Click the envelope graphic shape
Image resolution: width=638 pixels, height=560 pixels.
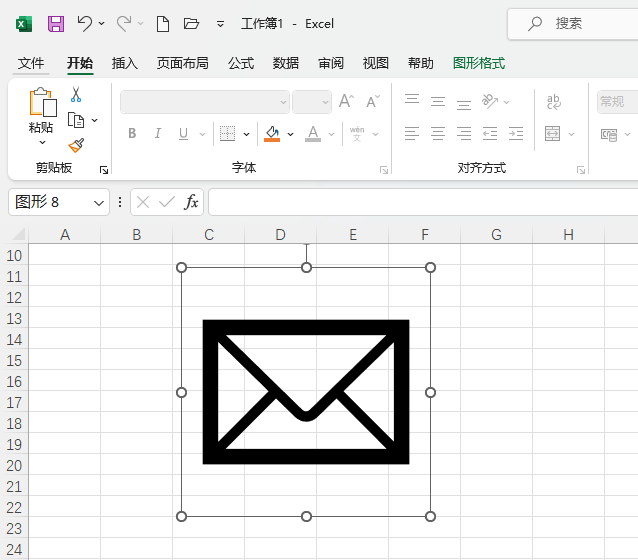tap(306, 392)
